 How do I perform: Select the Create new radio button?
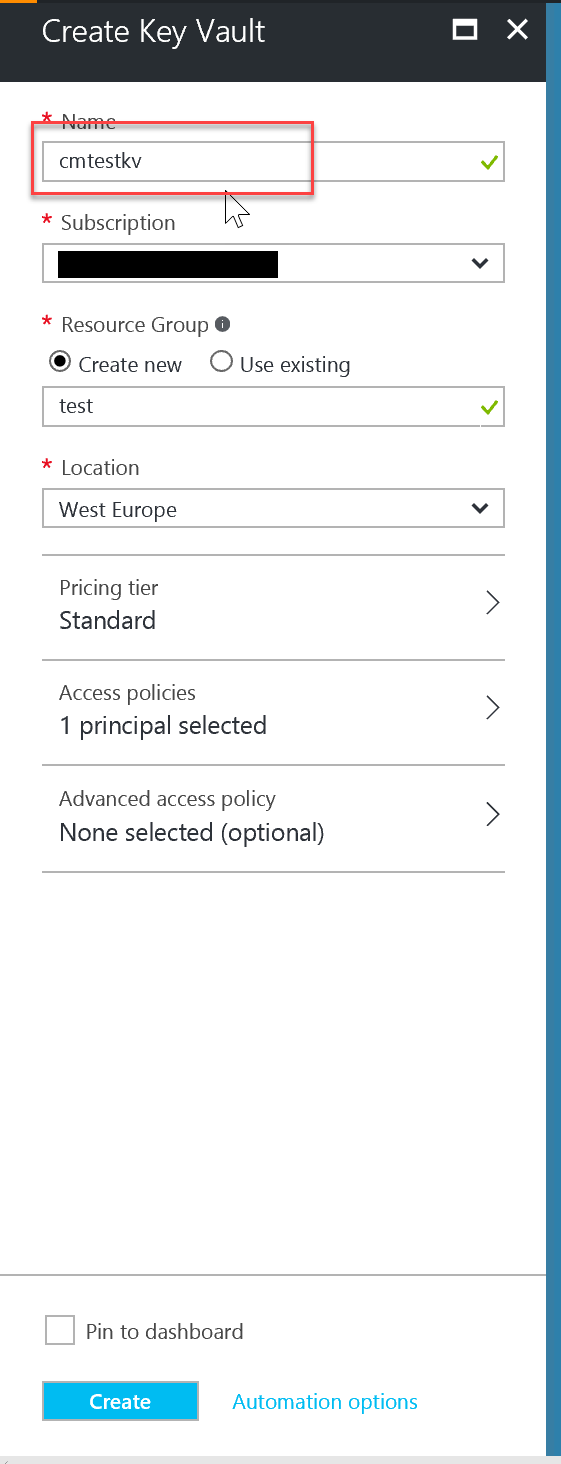60,363
